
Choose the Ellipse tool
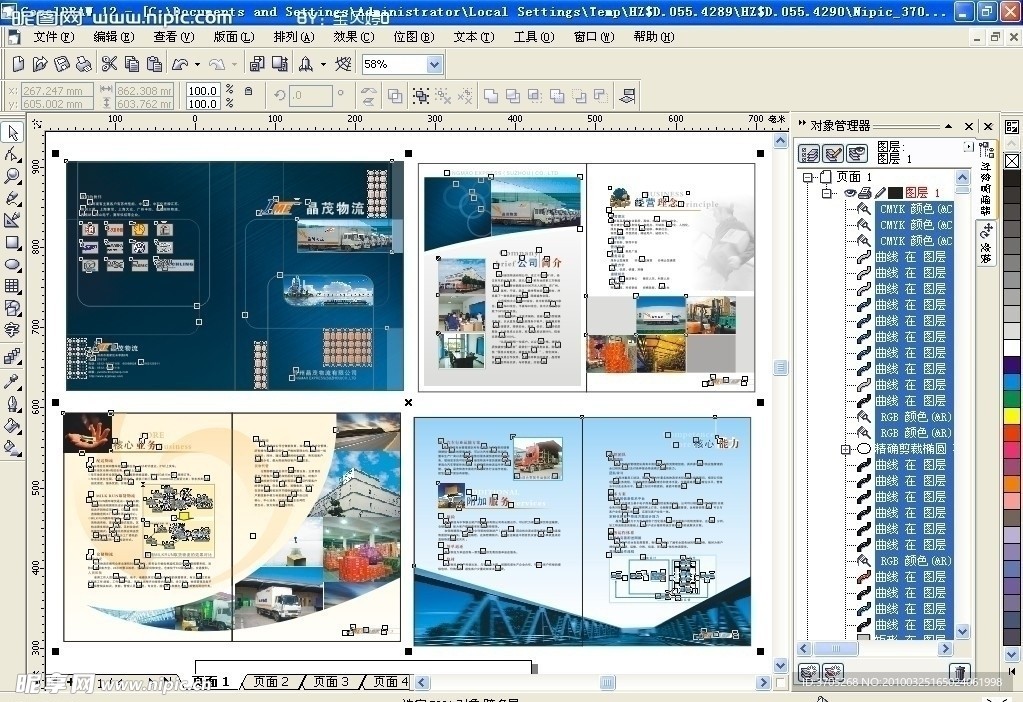pos(13,265)
